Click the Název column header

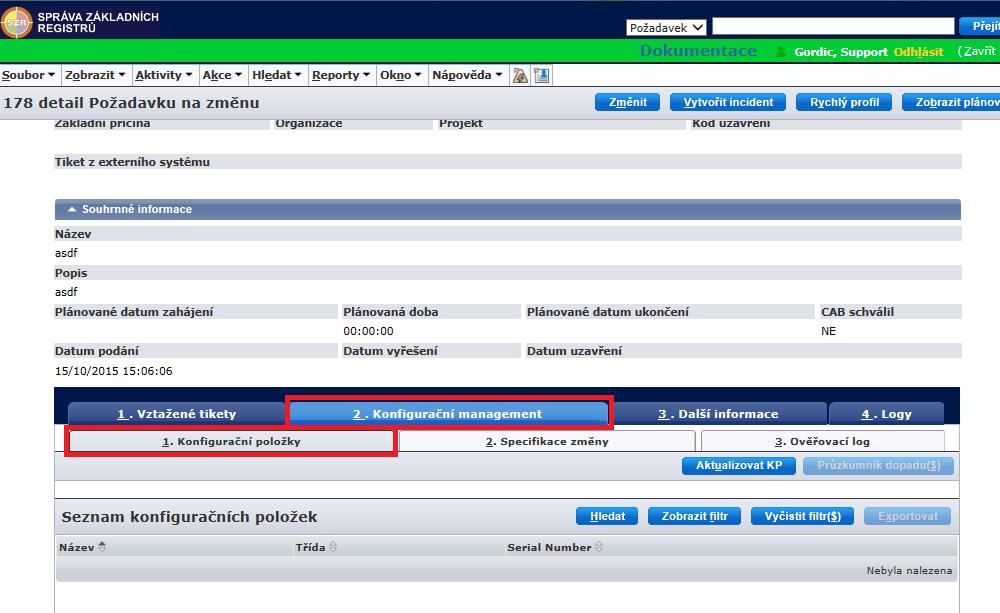coord(77,547)
